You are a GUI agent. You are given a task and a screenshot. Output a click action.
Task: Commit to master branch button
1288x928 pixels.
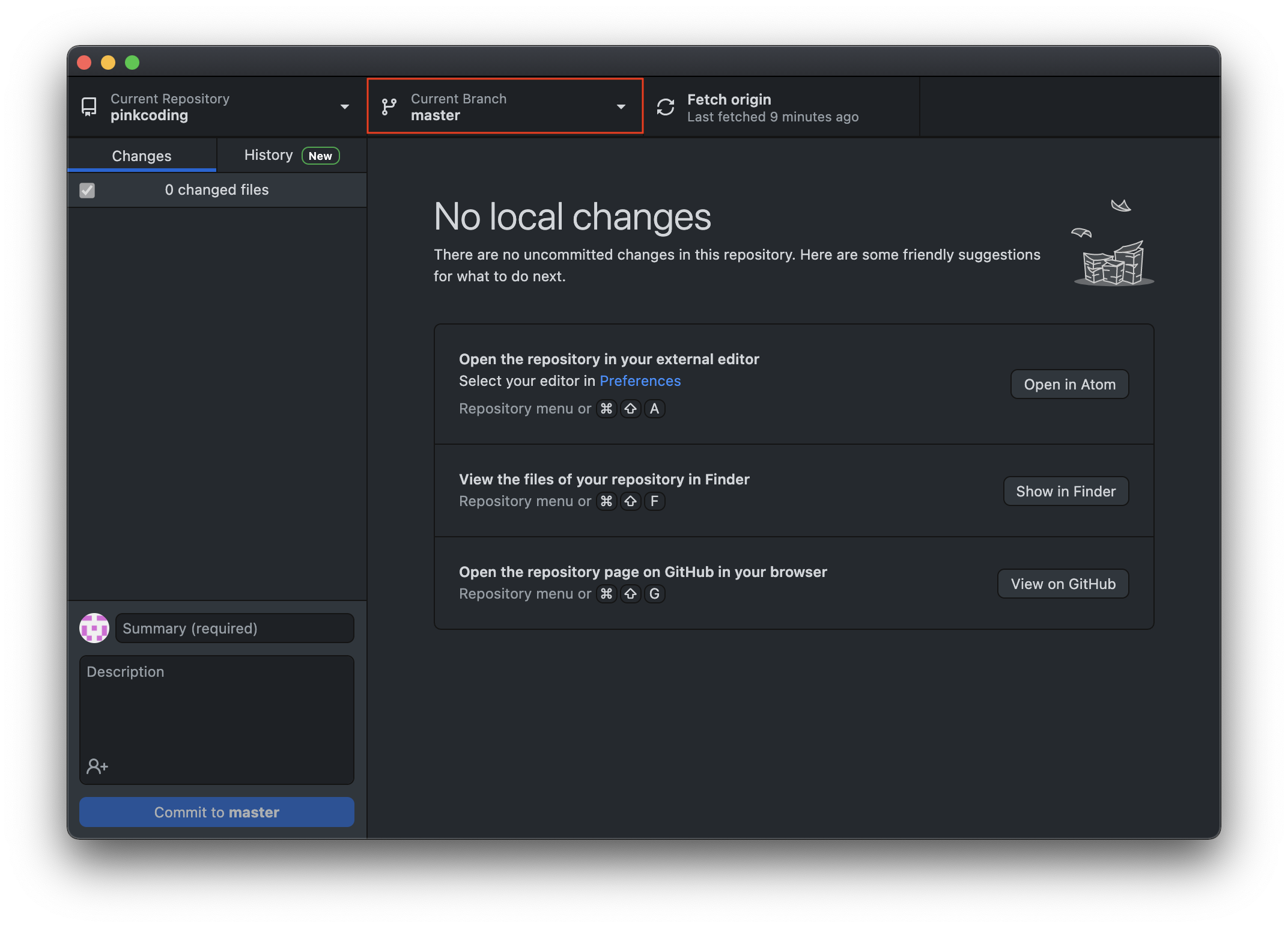point(216,811)
